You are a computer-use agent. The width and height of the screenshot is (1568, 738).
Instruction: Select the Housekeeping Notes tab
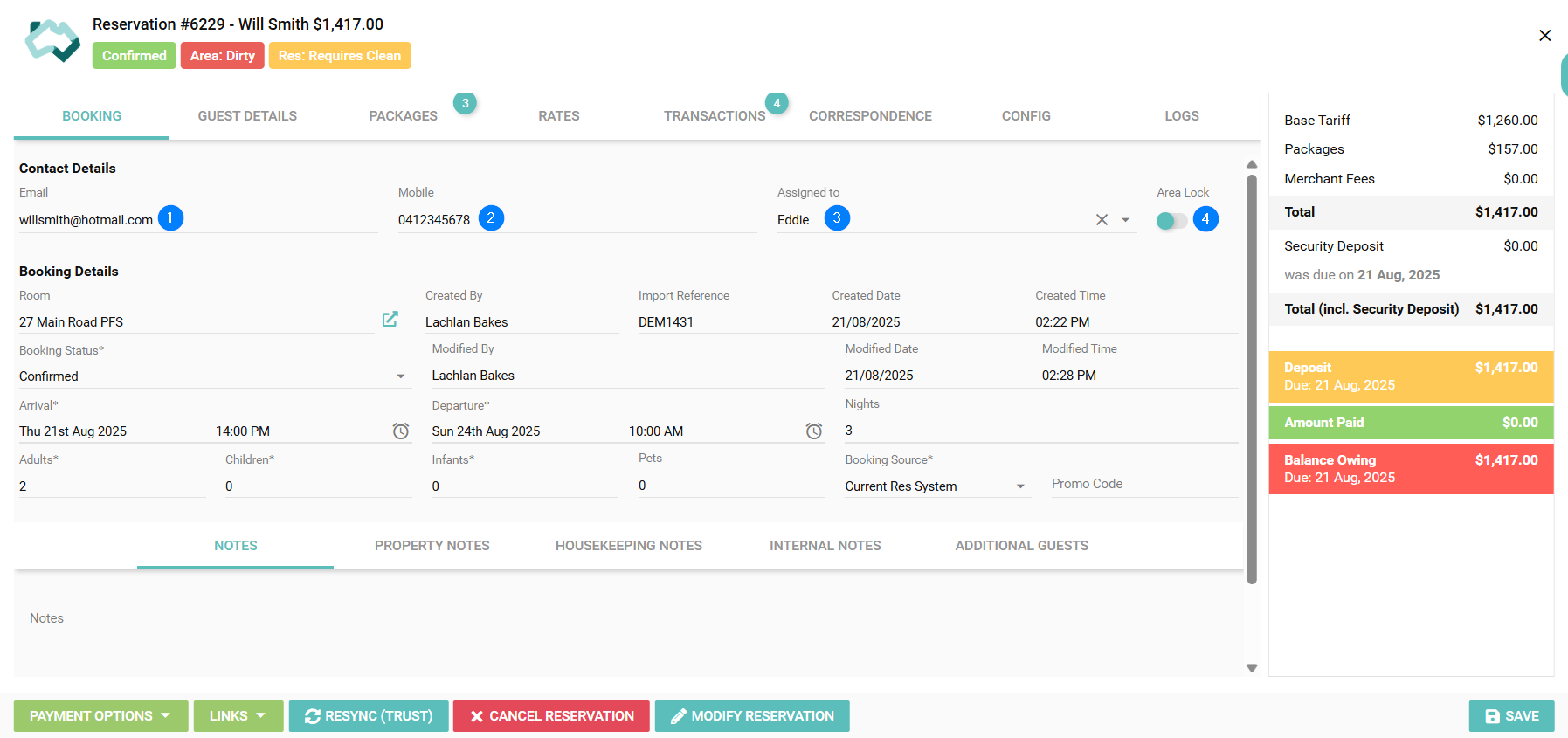pos(628,546)
